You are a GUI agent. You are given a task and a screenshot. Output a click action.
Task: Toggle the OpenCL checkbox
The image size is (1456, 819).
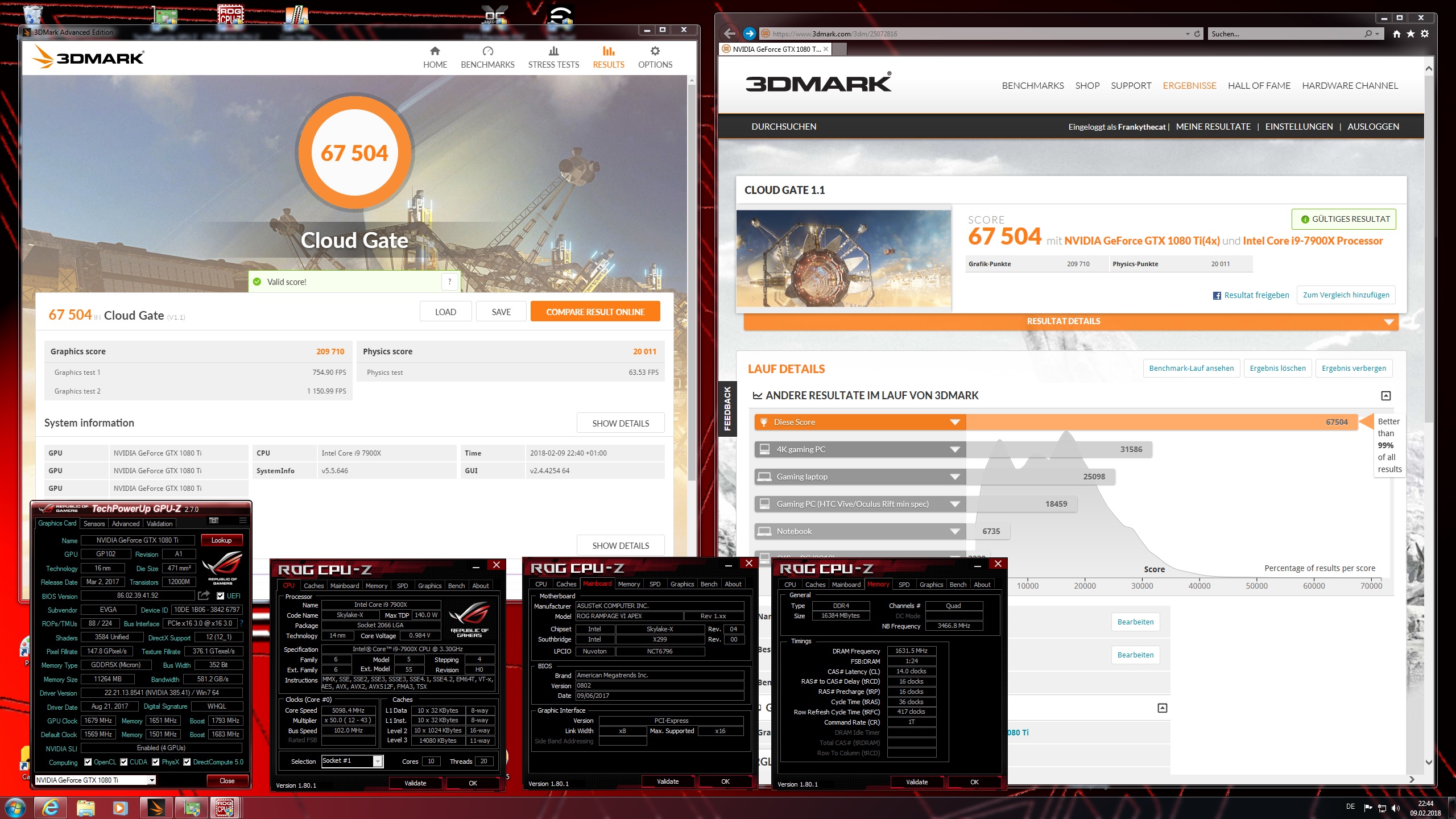tap(88, 762)
